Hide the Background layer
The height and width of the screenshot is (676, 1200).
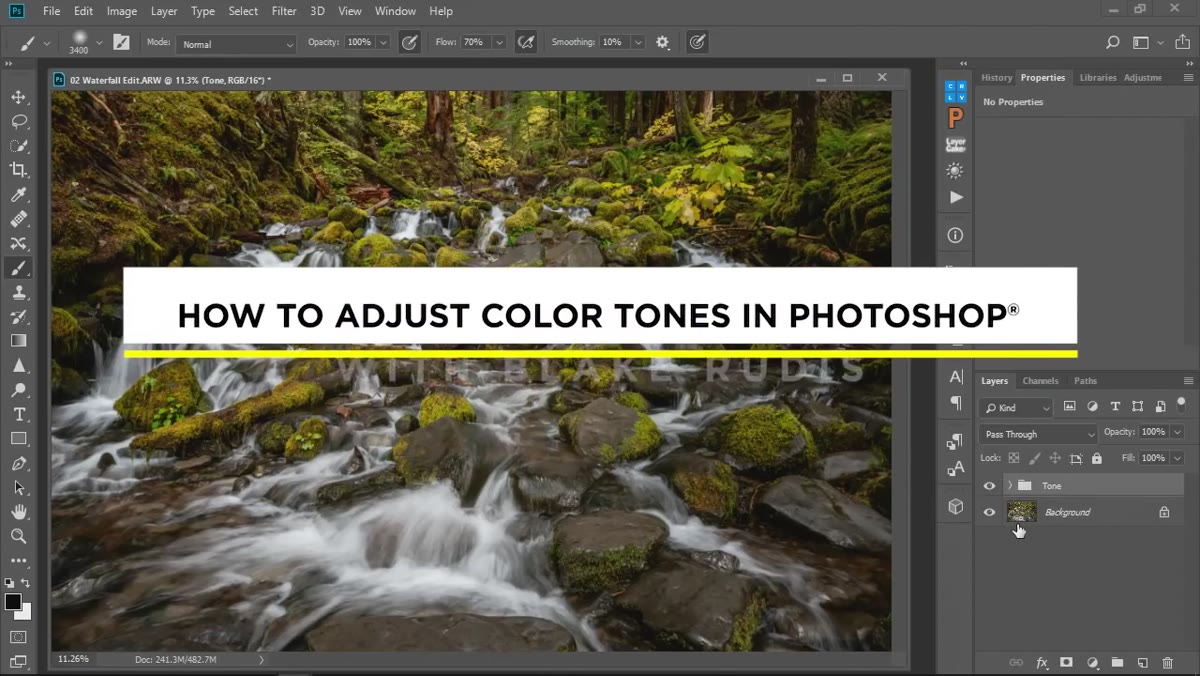(990, 512)
